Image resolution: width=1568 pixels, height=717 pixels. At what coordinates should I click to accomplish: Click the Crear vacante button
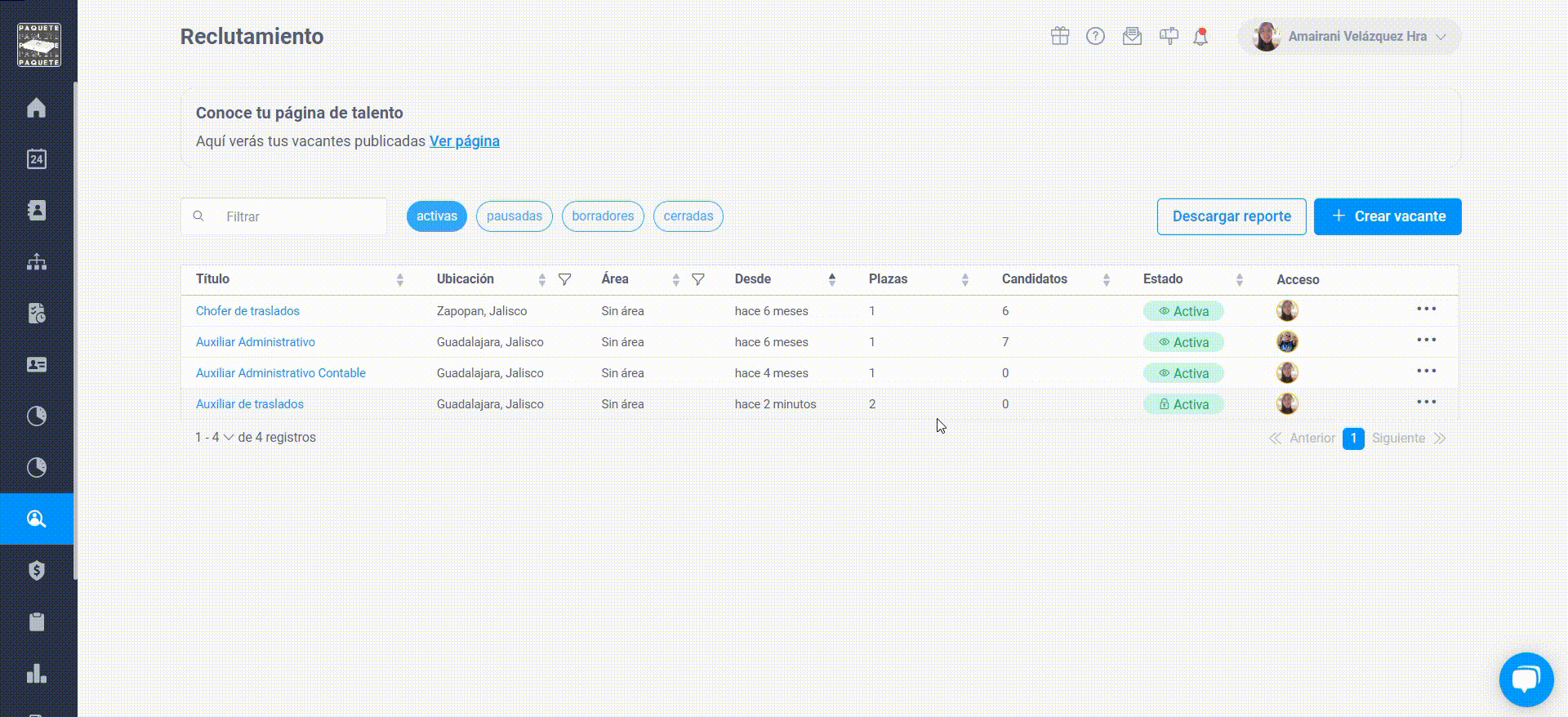tap(1388, 216)
